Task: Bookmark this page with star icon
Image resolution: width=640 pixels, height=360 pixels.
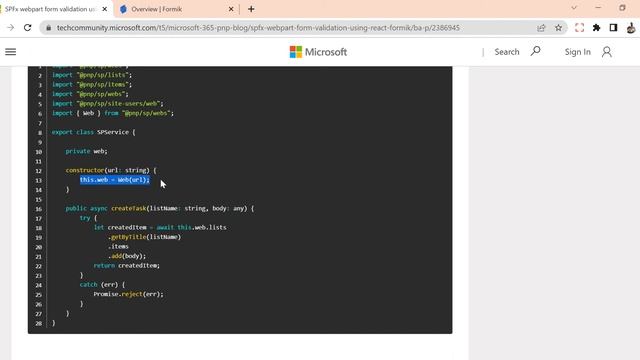Action: 558,28
